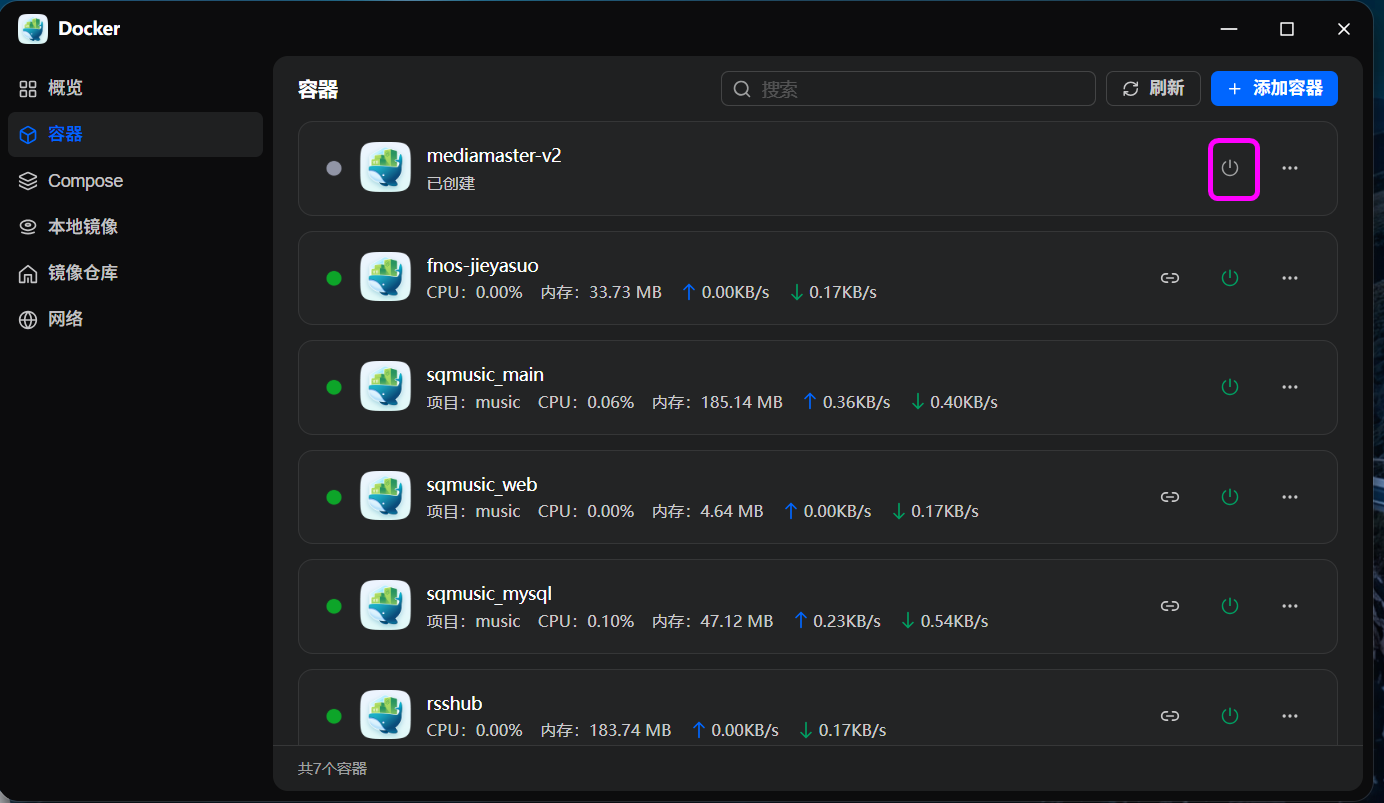This screenshot has height=803, width=1384.
Task: Click the 33.73 MB memory value
Action: point(625,293)
